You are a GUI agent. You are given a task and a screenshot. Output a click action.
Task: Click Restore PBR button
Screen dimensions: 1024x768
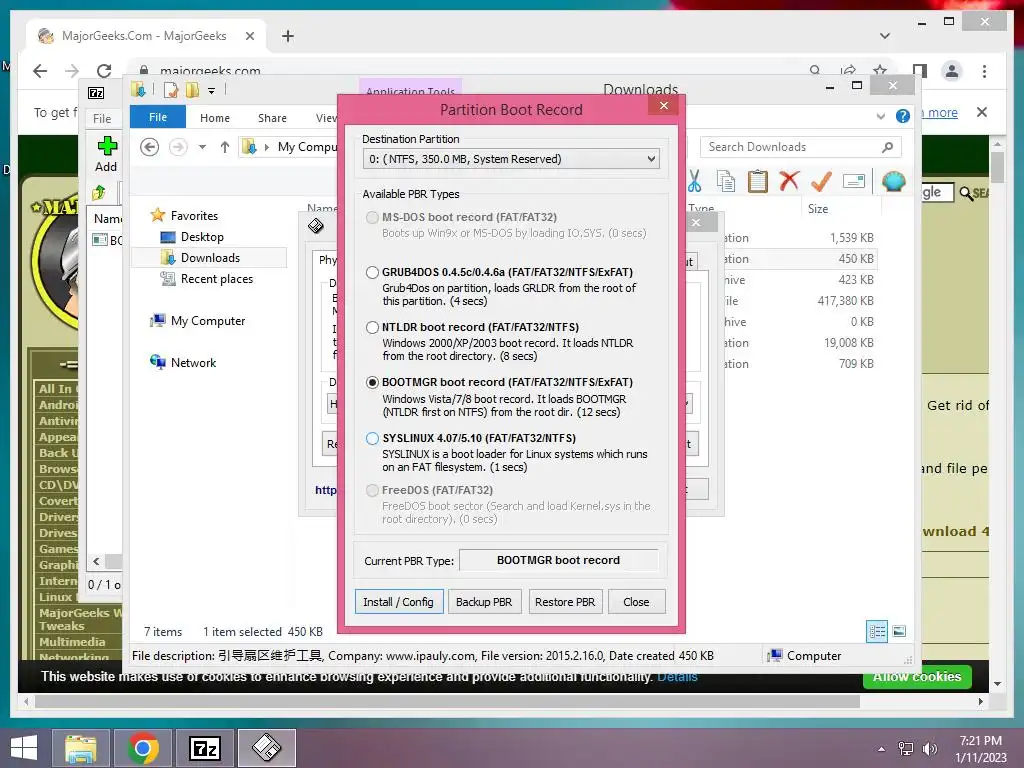tap(565, 601)
